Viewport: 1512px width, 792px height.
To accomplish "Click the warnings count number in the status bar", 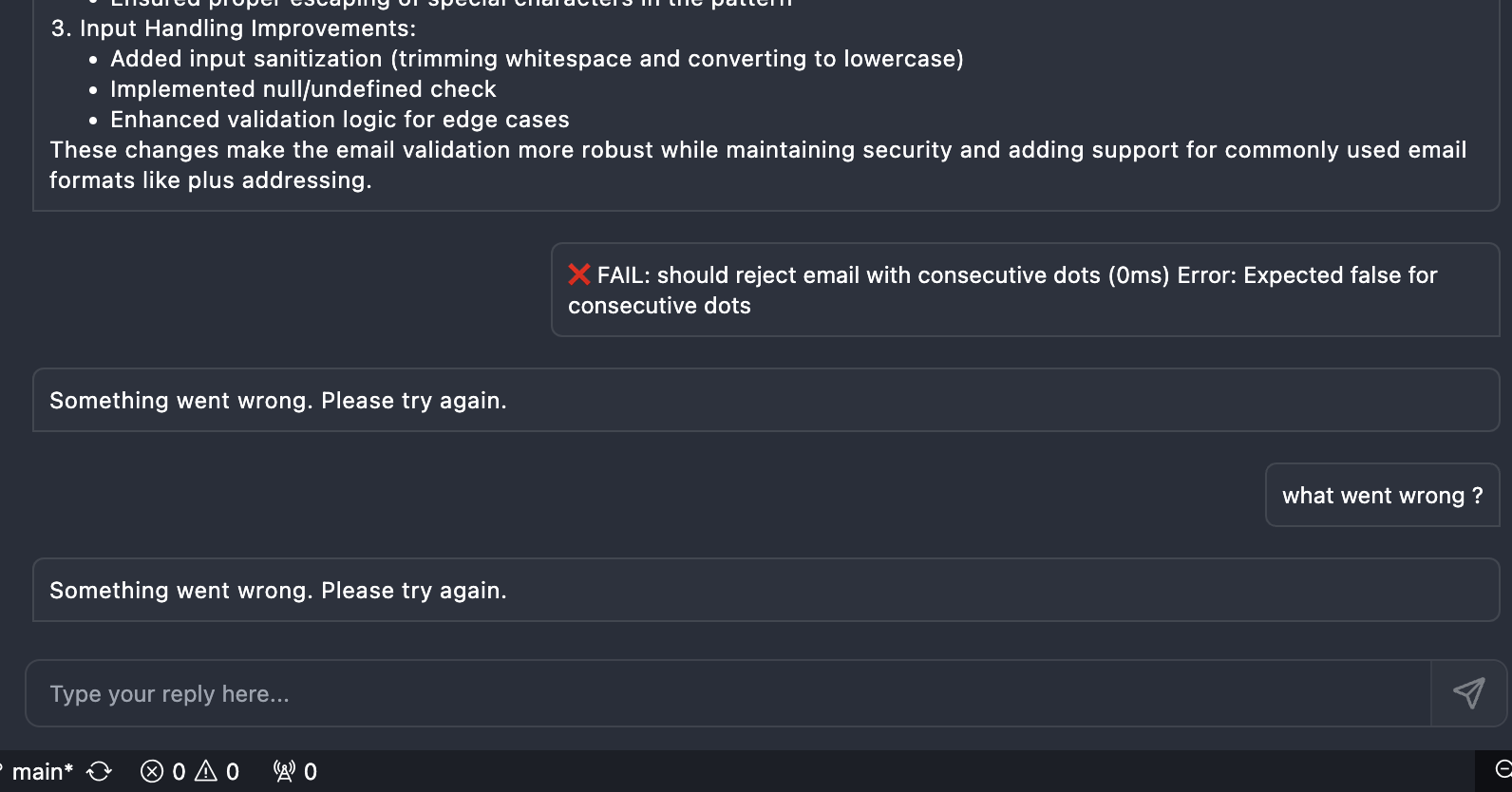I will click(233, 771).
